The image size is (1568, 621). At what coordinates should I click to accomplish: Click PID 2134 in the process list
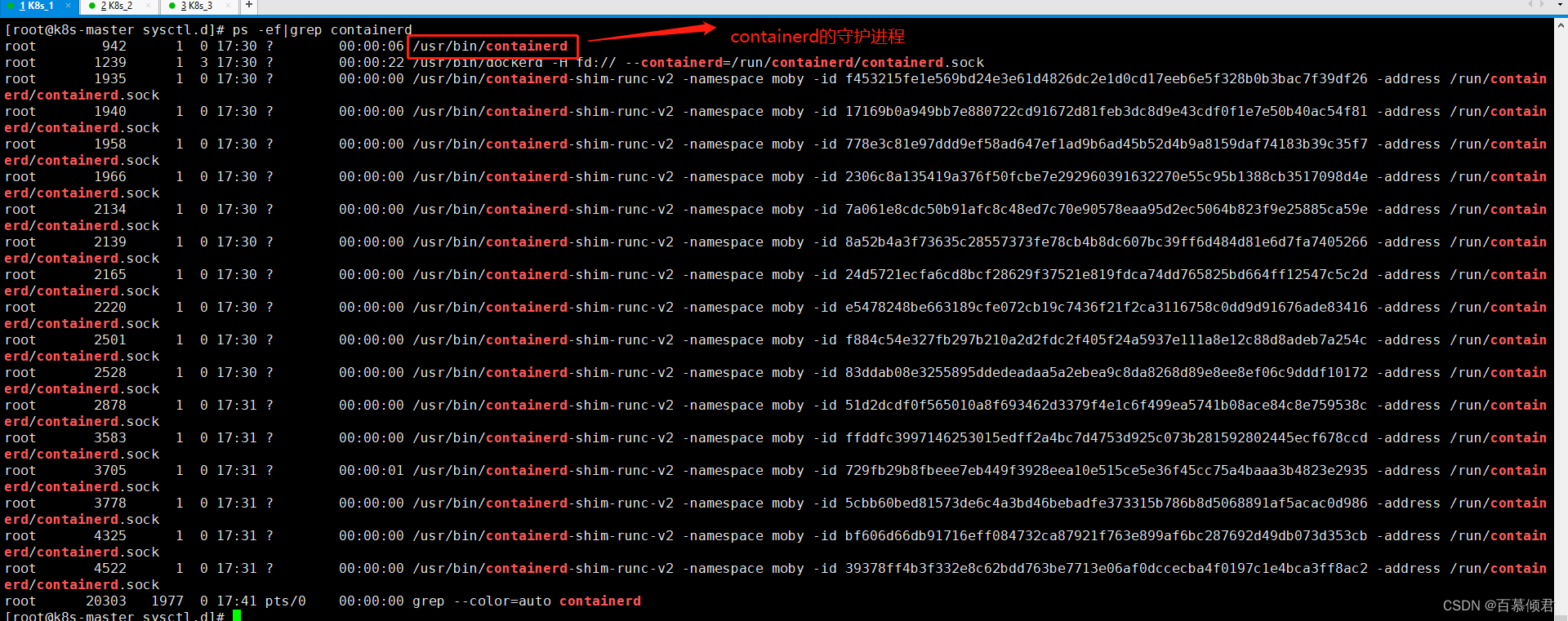coord(110,210)
